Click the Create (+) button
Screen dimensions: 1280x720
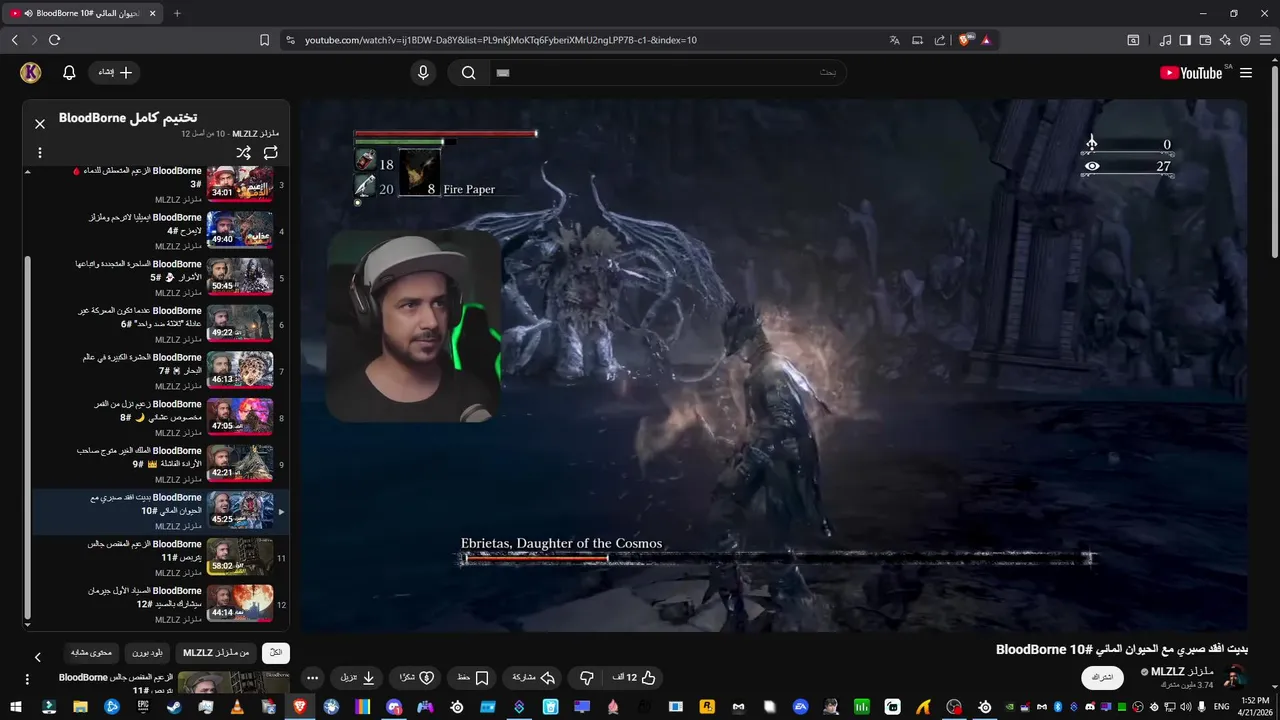pos(115,72)
